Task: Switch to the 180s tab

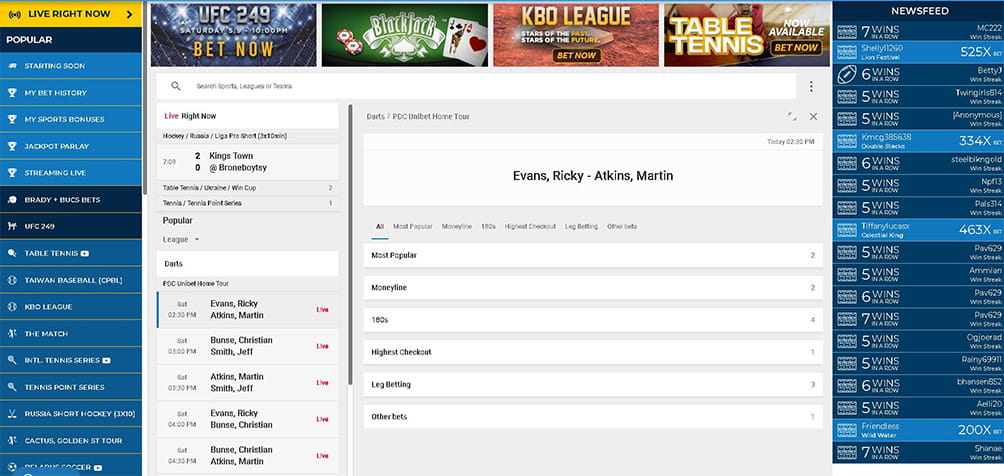Action: (x=488, y=227)
